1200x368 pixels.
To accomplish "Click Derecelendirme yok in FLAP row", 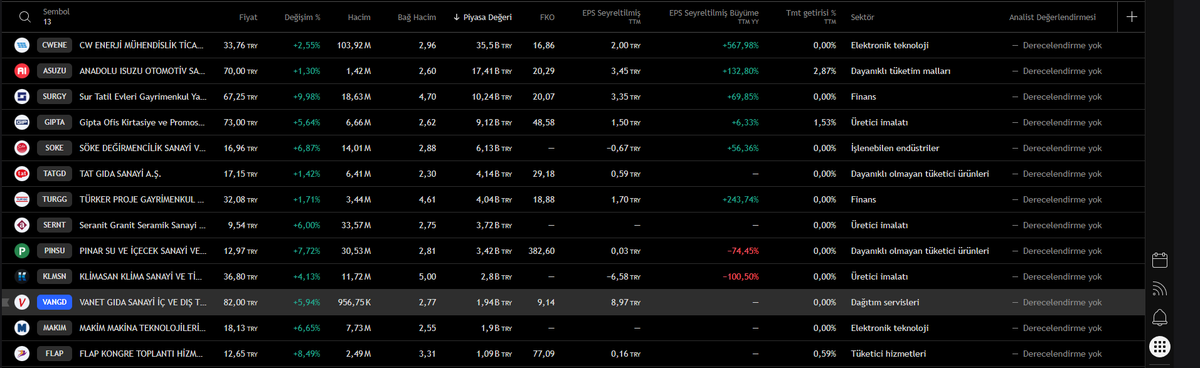I will 1061,353.
